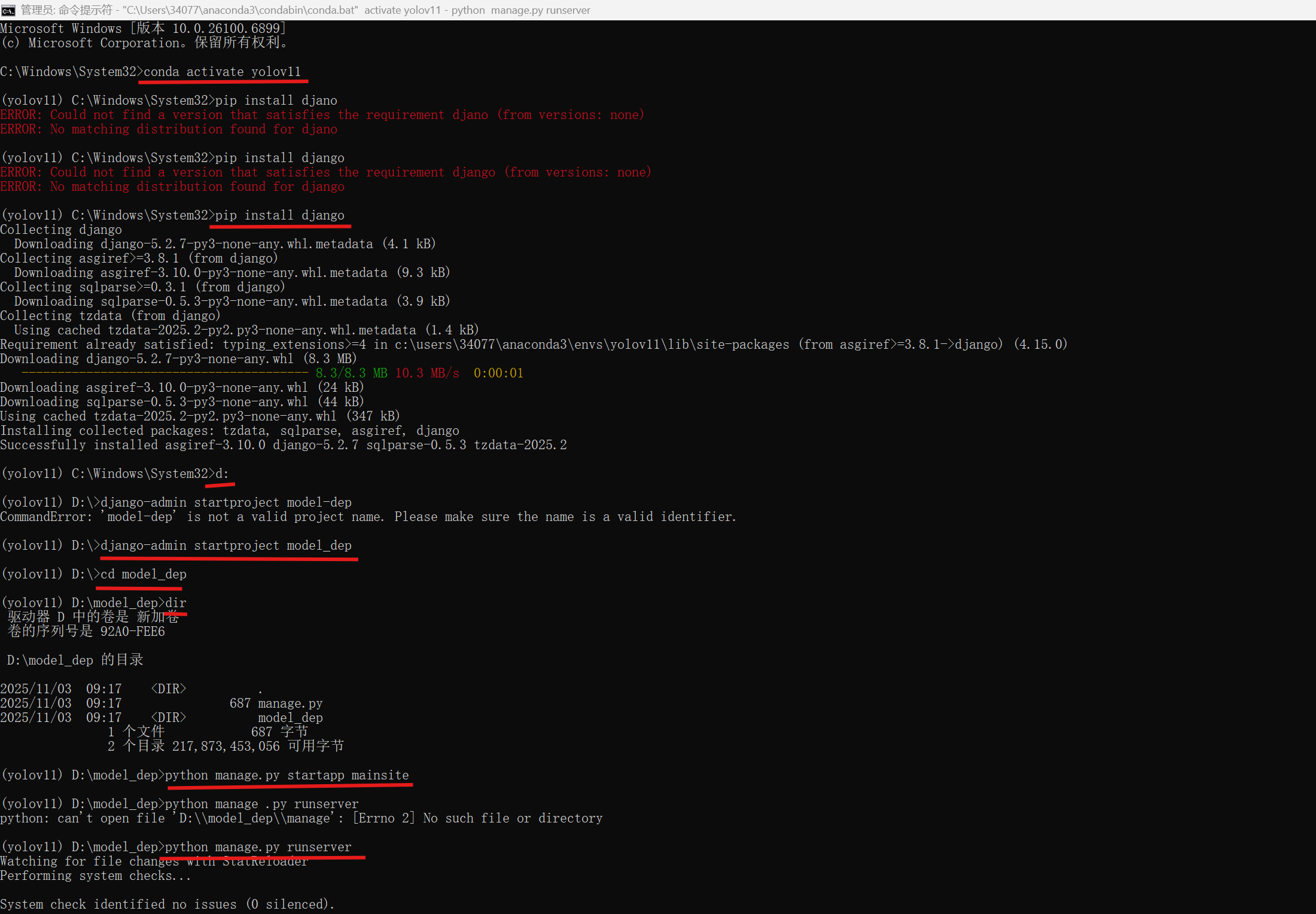Screen dimensions: 1316x914
Task: Click the 'Requirement already satisfied: typing_extensions' line
Action: (532, 345)
